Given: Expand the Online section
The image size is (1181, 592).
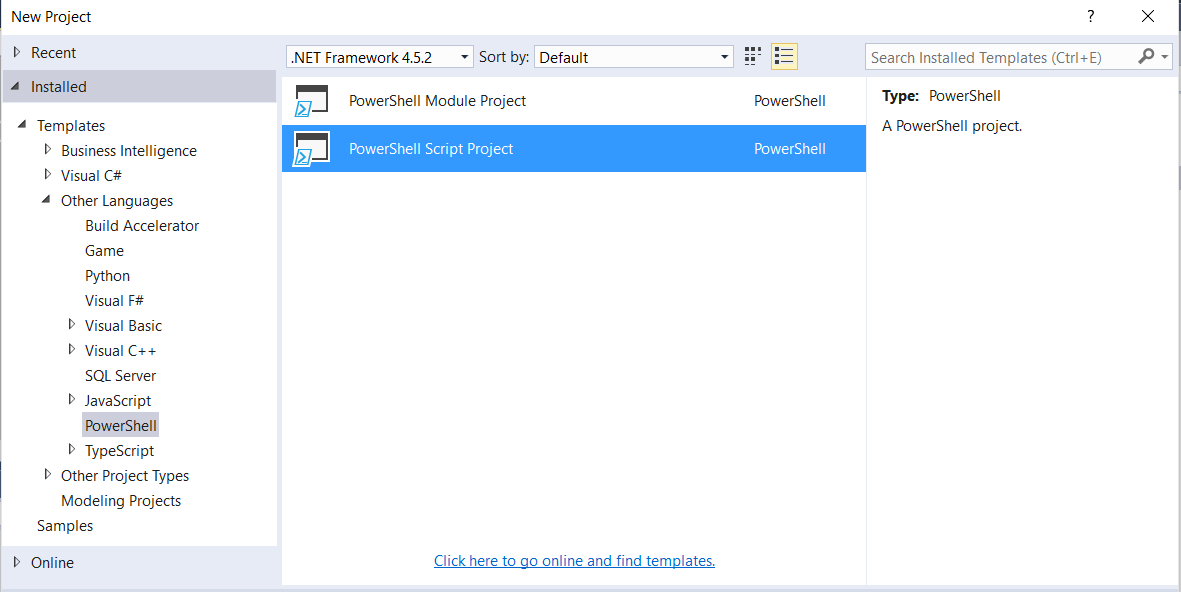Looking at the screenshot, I should pyautogui.click(x=17, y=562).
